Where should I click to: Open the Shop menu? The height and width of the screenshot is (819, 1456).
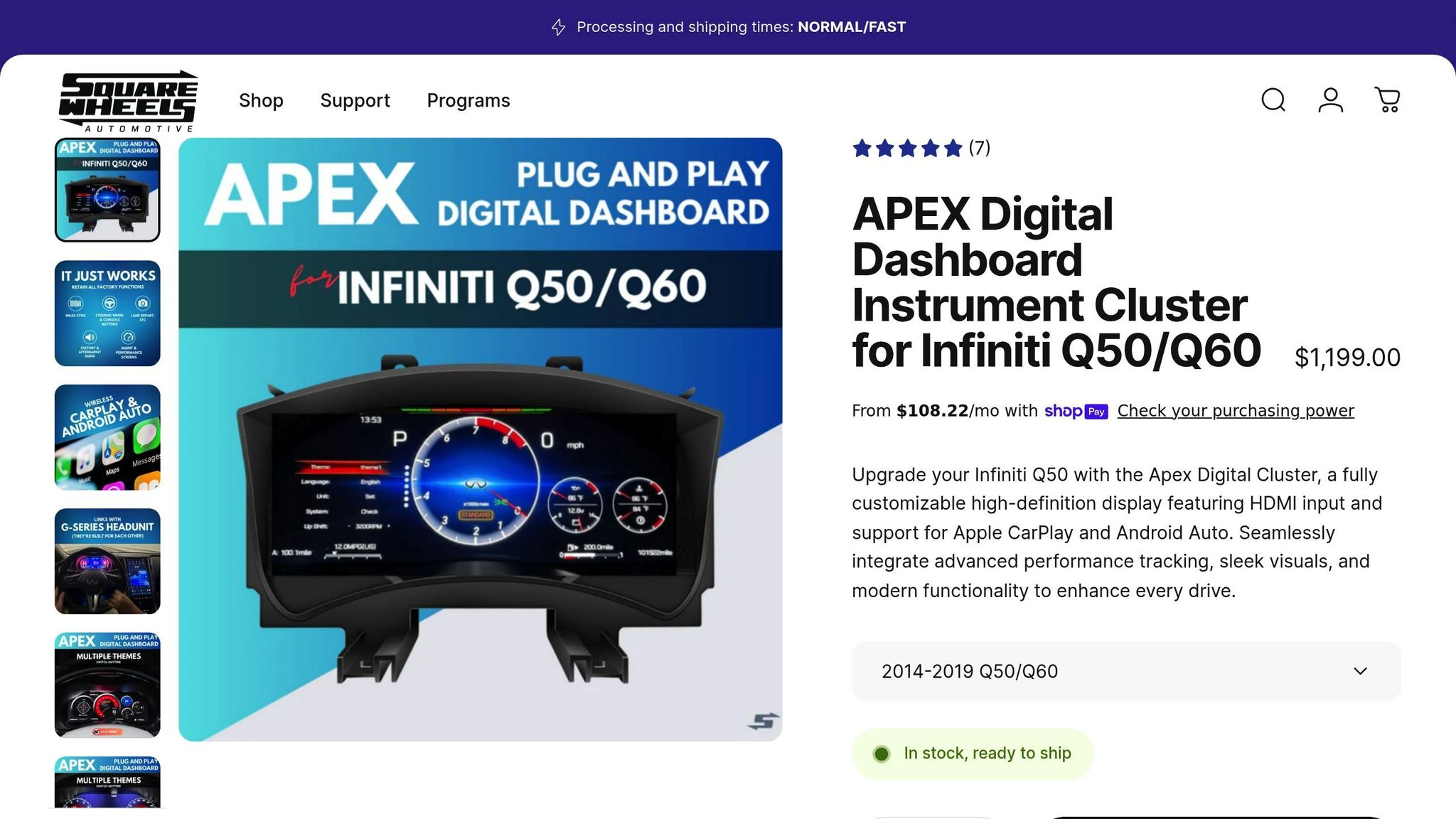click(261, 100)
